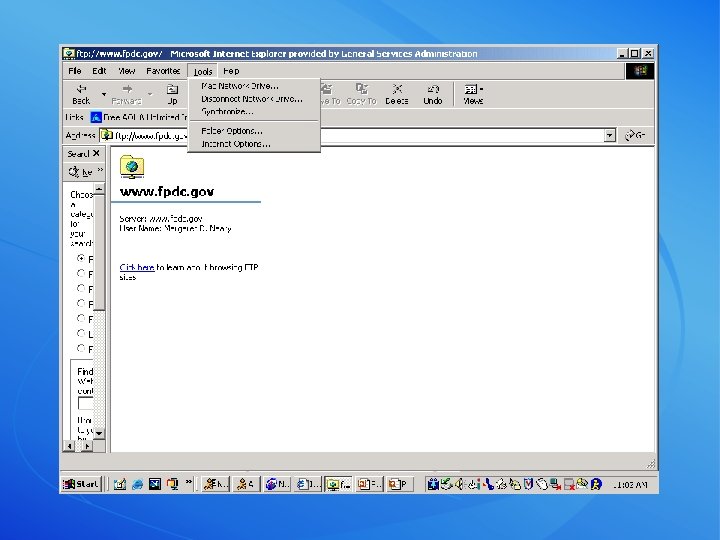Switch to the first taskbar window button

tap(215, 484)
